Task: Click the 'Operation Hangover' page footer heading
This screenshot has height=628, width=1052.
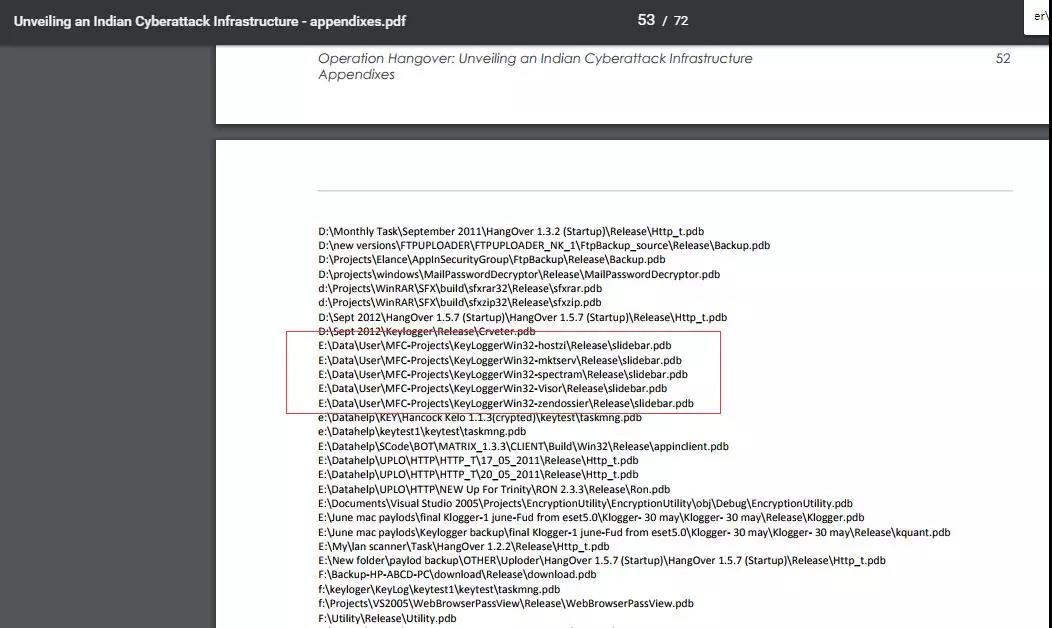Action: [x=535, y=58]
